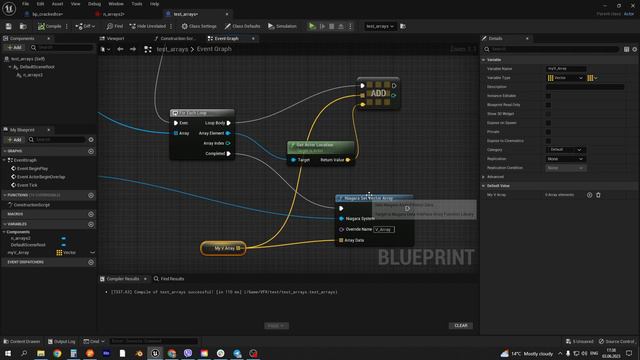640x360 pixels.
Task: Start Simulation from toolbar
Action: click(282, 26)
